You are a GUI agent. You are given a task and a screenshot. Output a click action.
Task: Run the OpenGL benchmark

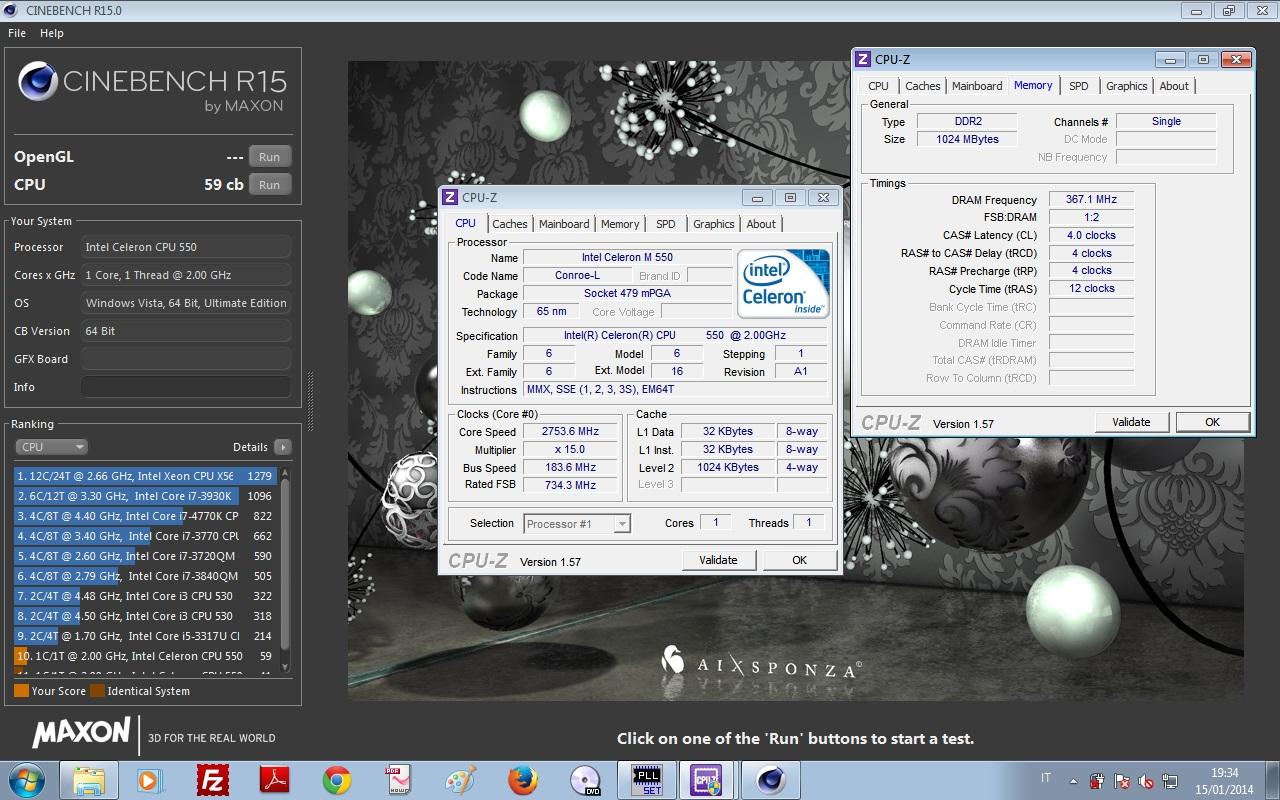(x=270, y=157)
